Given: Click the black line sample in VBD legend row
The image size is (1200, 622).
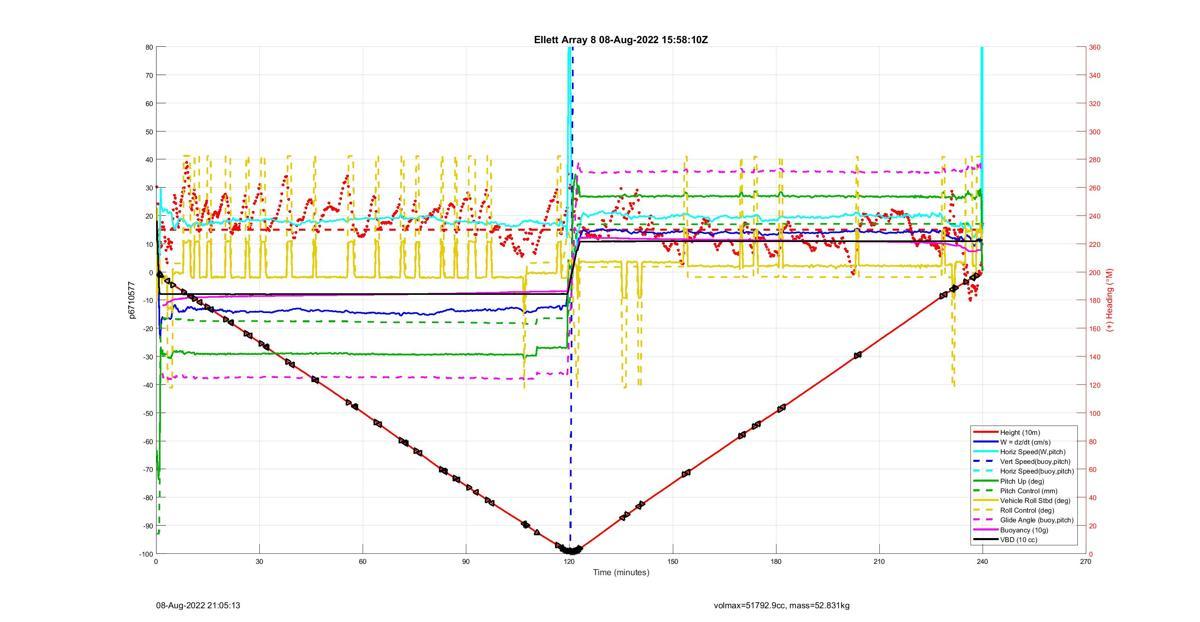Looking at the screenshot, I should pyautogui.click(x=985, y=540).
